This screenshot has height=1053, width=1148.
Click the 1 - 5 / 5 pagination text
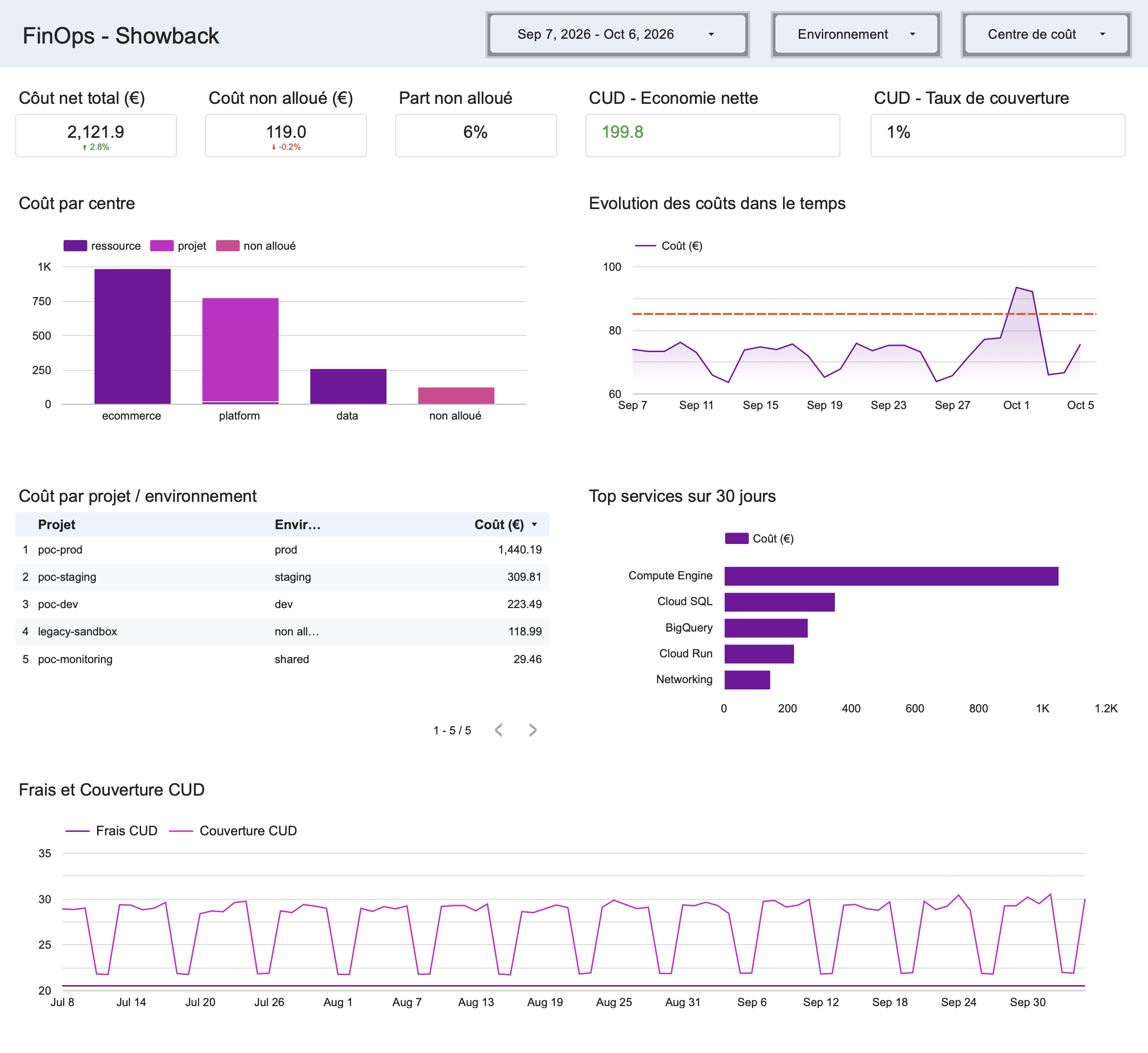tap(452, 731)
